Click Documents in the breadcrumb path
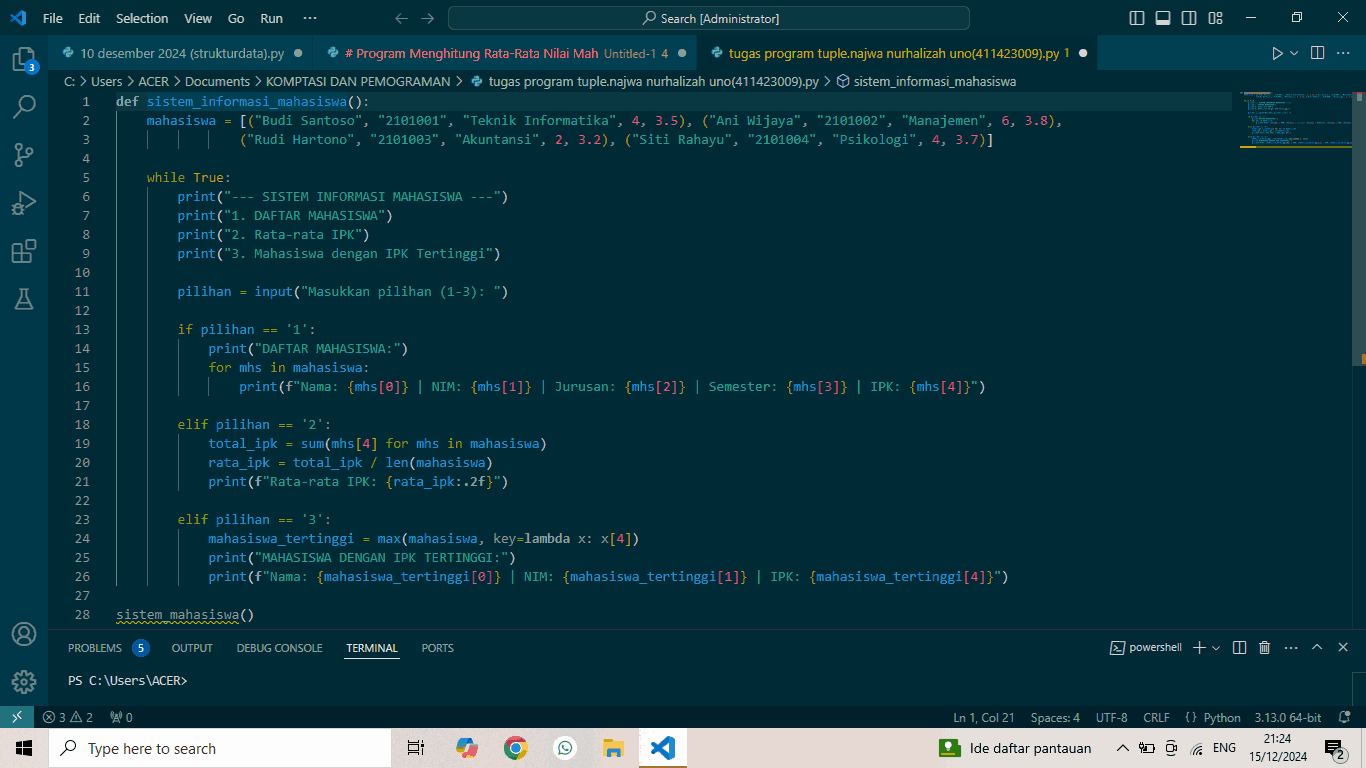Screen dimensions: 1366x768 pyautogui.click(x=217, y=81)
